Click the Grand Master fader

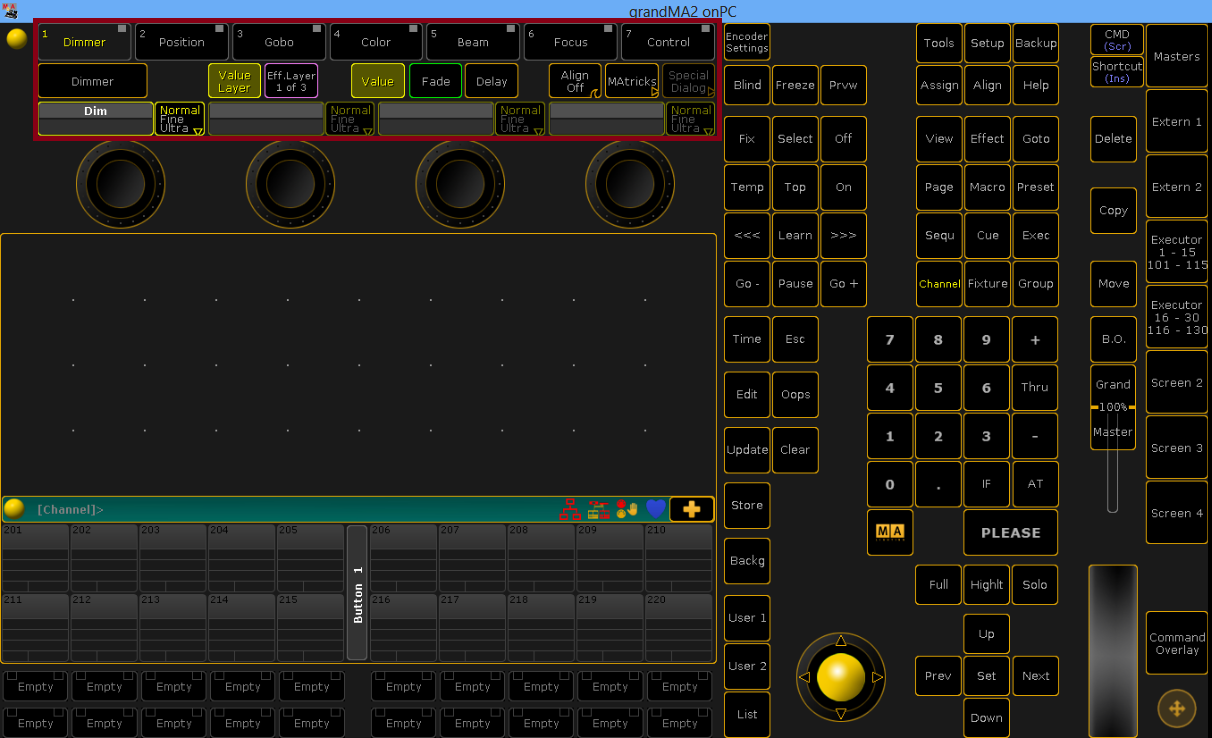tap(1113, 407)
